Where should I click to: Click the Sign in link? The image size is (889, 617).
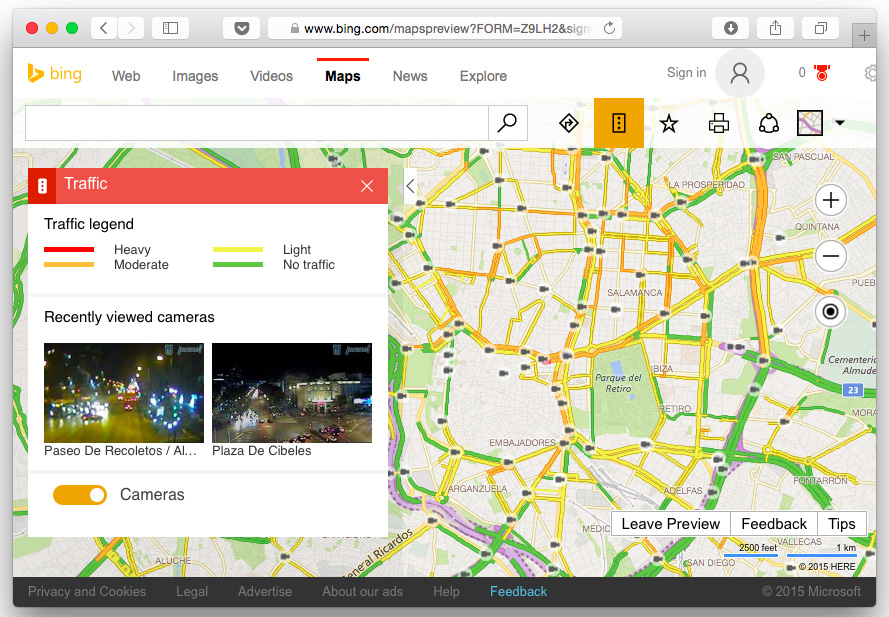pyautogui.click(x=687, y=73)
